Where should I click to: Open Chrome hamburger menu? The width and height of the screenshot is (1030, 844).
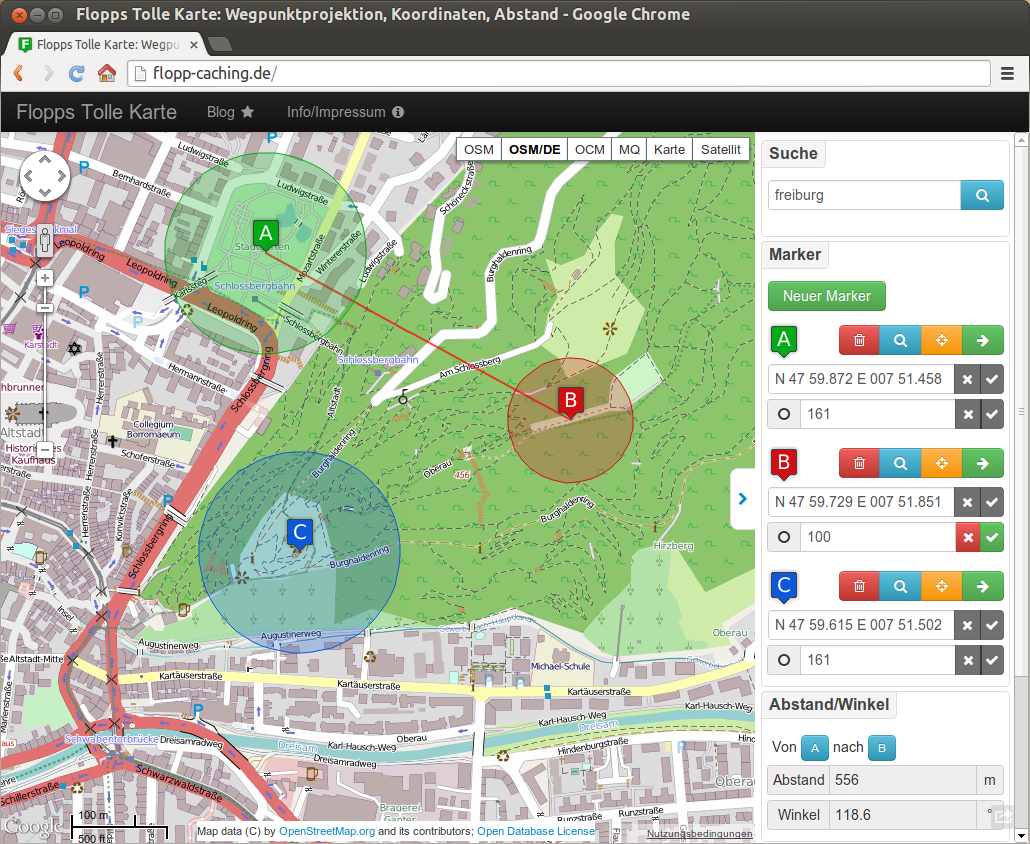click(1008, 74)
